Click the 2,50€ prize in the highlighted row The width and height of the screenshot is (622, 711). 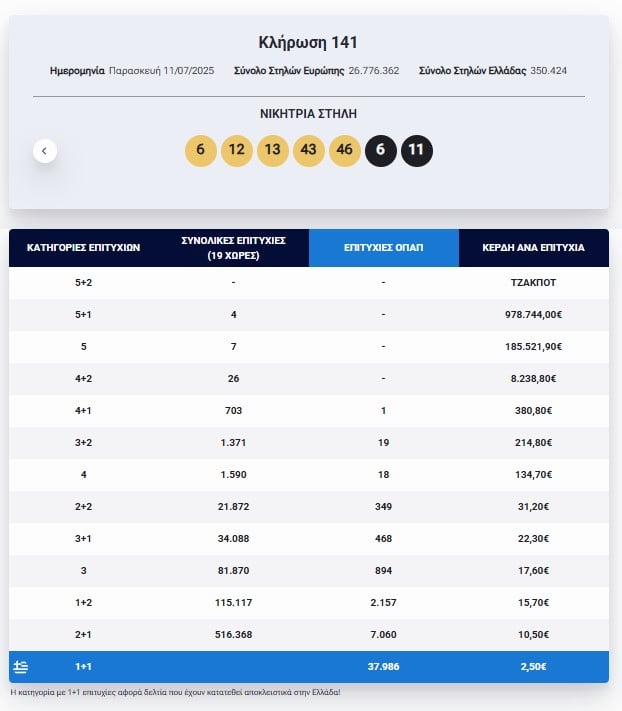pos(534,667)
